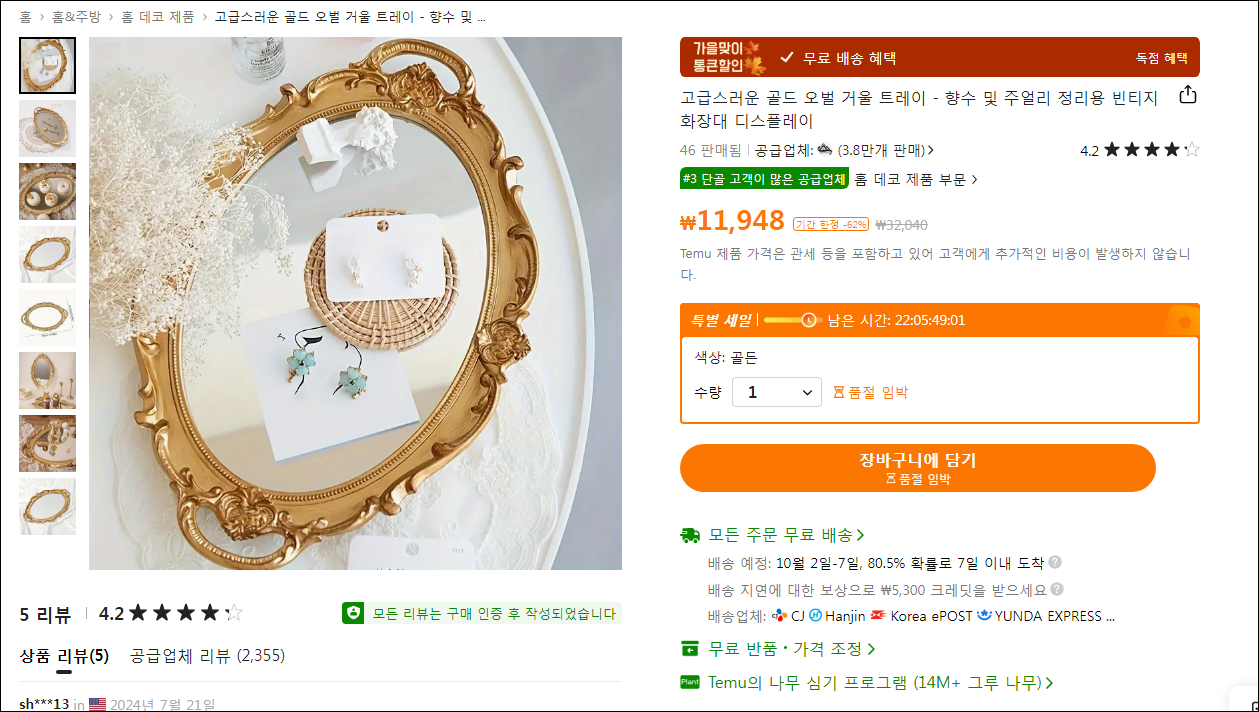Click the 장바구니에 담기 button

(x=917, y=468)
